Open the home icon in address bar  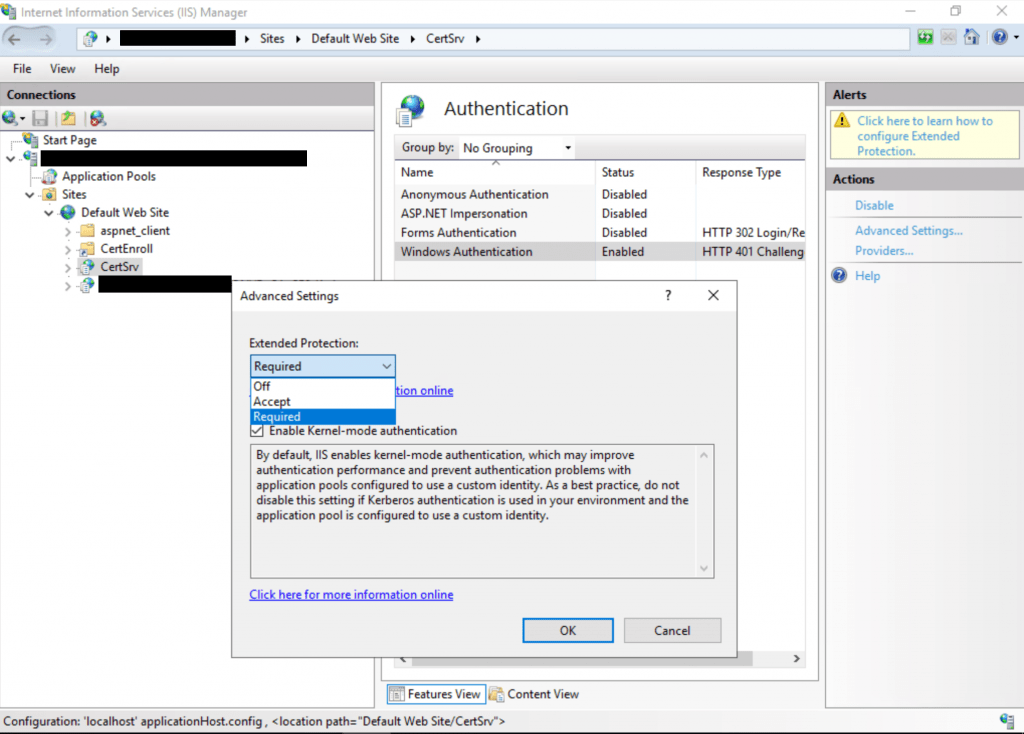pos(972,37)
